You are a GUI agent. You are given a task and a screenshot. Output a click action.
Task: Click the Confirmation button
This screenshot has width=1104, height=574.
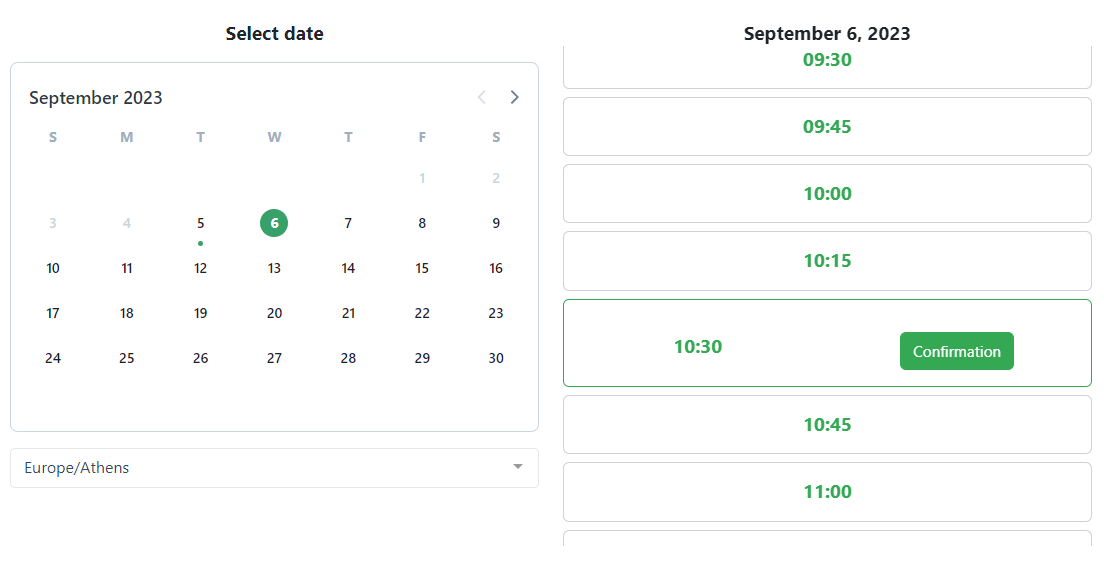tap(956, 351)
